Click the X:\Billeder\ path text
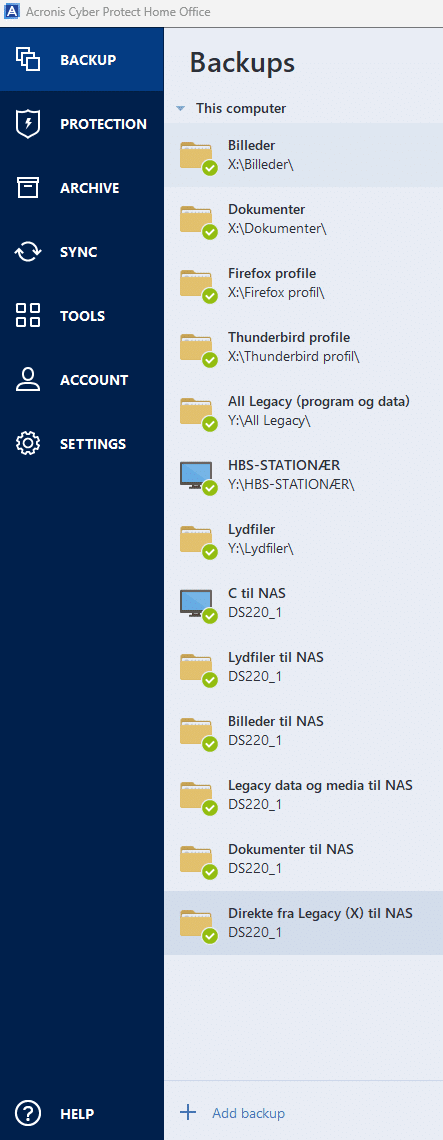Image resolution: width=443 pixels, height=1140 pixels. pos(260,164)
